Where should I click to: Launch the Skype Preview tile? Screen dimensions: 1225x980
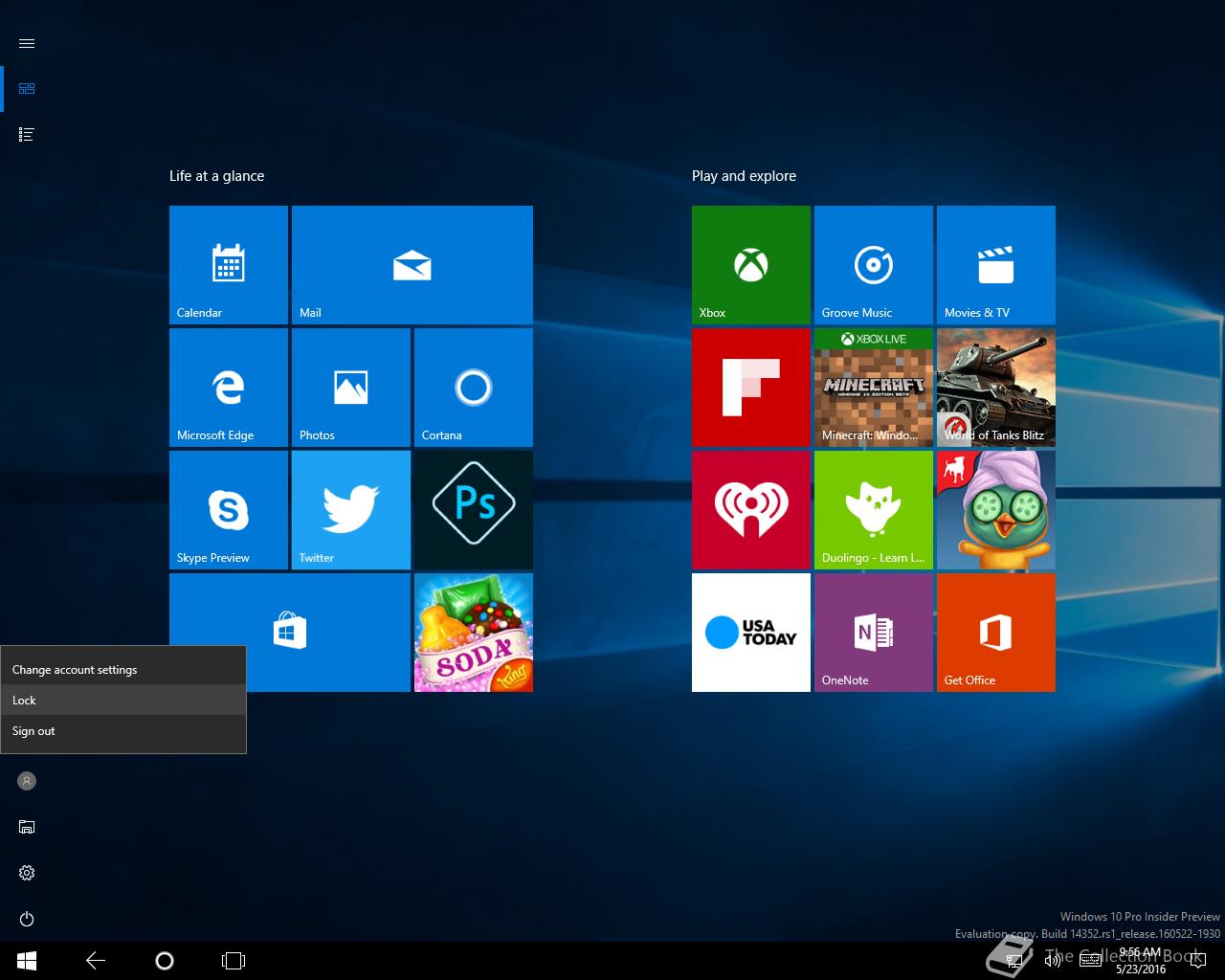point(229,510)
